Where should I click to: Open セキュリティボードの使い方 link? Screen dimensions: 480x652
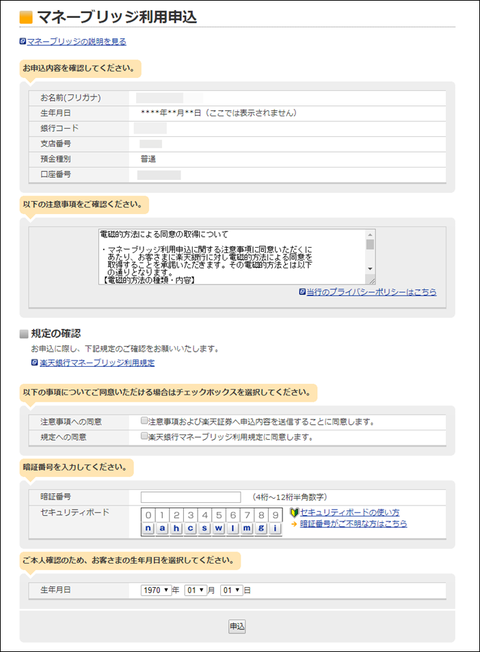click(x=350, y=513)
